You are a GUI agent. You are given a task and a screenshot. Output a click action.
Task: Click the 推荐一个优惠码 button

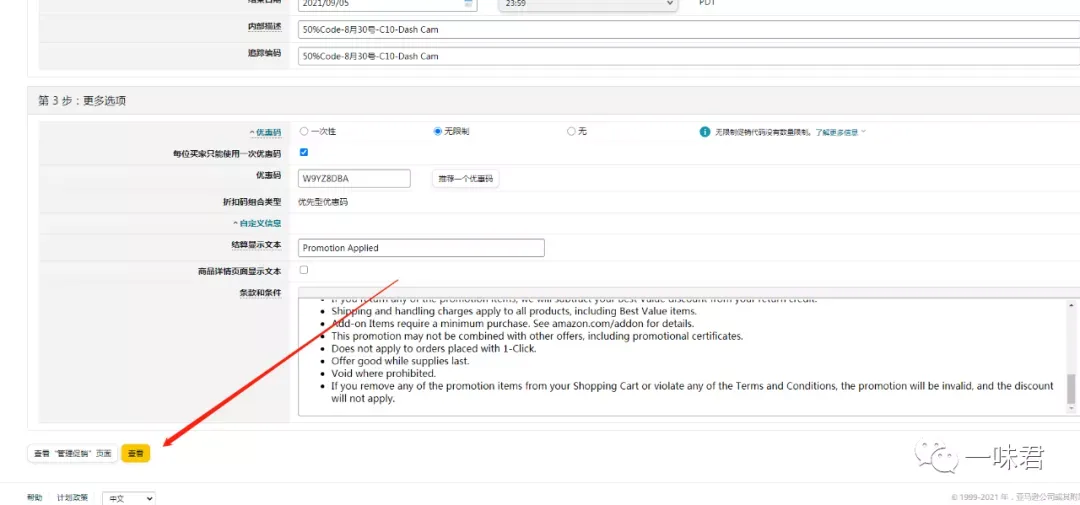coord(466,178)
